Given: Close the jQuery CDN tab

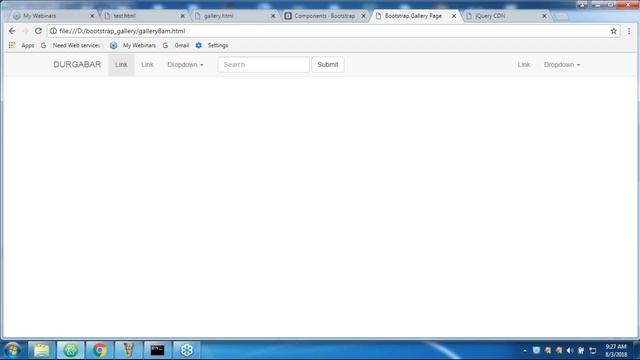Looking at the screenshot, I should click(x=544, y=16).
